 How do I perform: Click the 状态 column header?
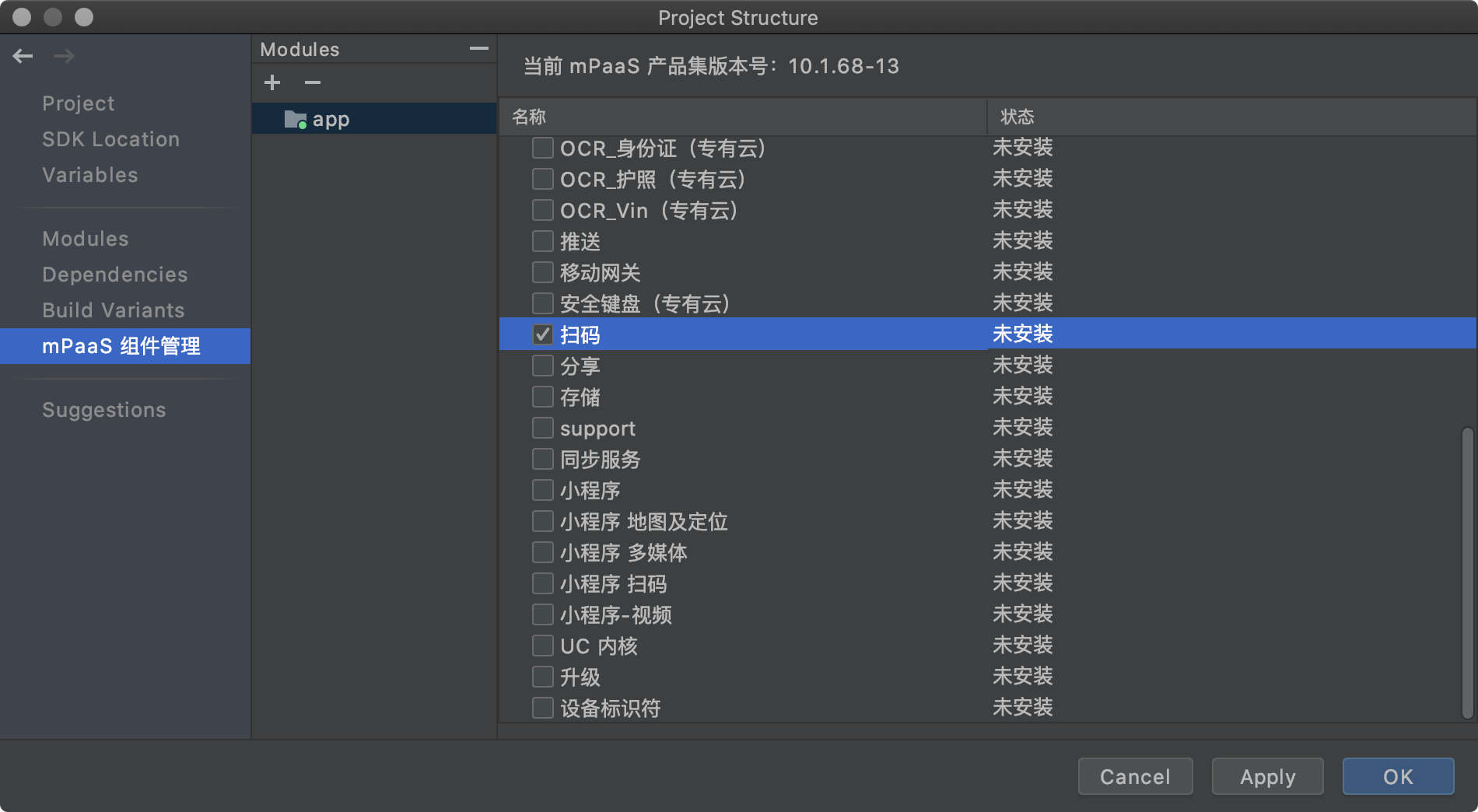tap(1232, 117)
